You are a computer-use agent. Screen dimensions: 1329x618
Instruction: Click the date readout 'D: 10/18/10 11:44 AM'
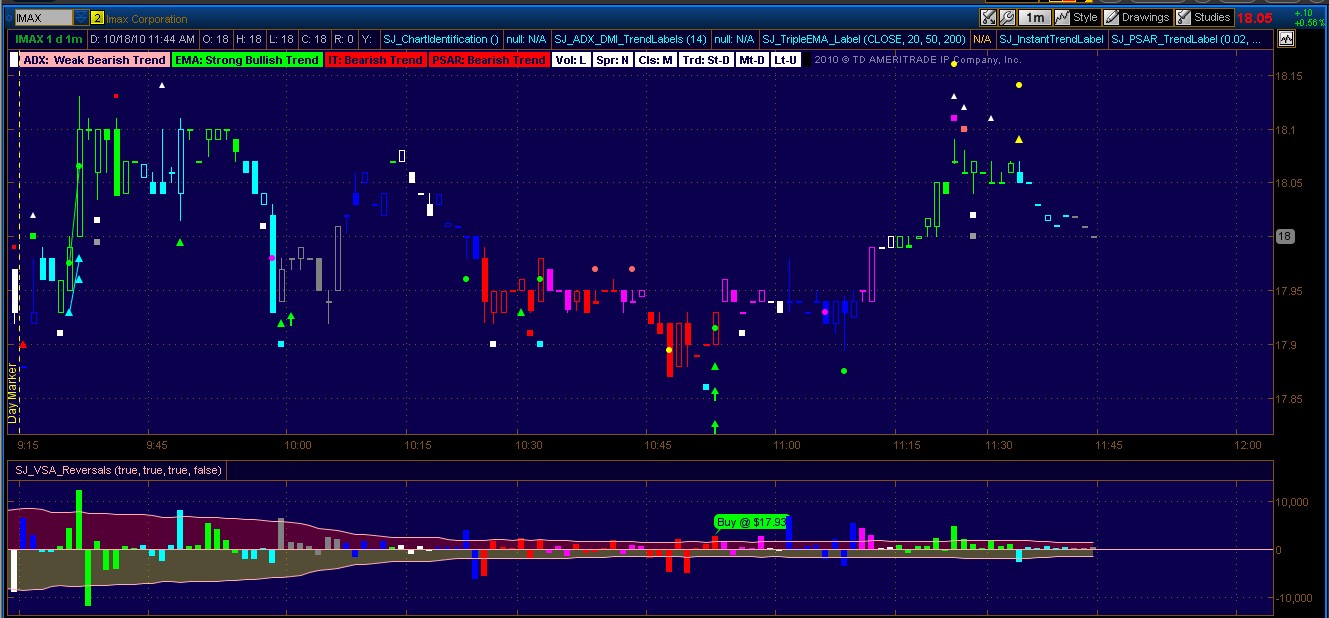click(x=142, y=39)
